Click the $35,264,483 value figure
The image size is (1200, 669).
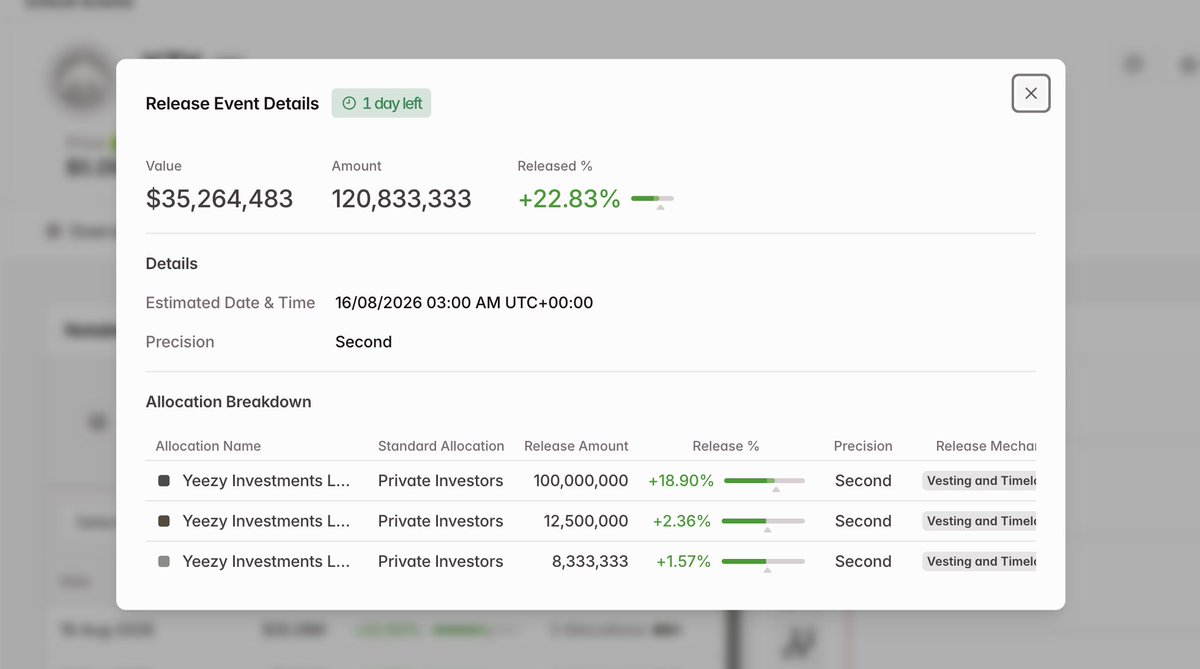[x=220, y=199]
